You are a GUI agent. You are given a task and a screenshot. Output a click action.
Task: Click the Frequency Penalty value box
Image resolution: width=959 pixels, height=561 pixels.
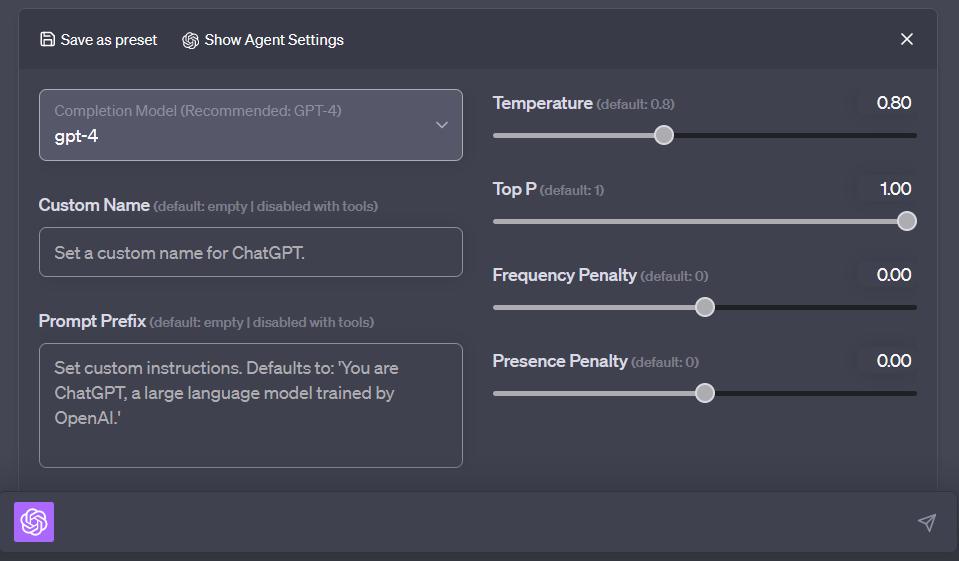tap(888, 275)
